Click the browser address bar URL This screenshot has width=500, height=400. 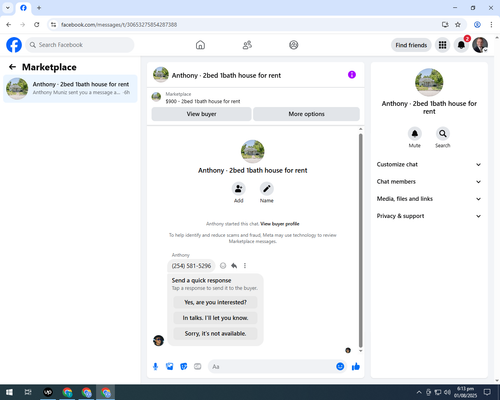[119, 25]
